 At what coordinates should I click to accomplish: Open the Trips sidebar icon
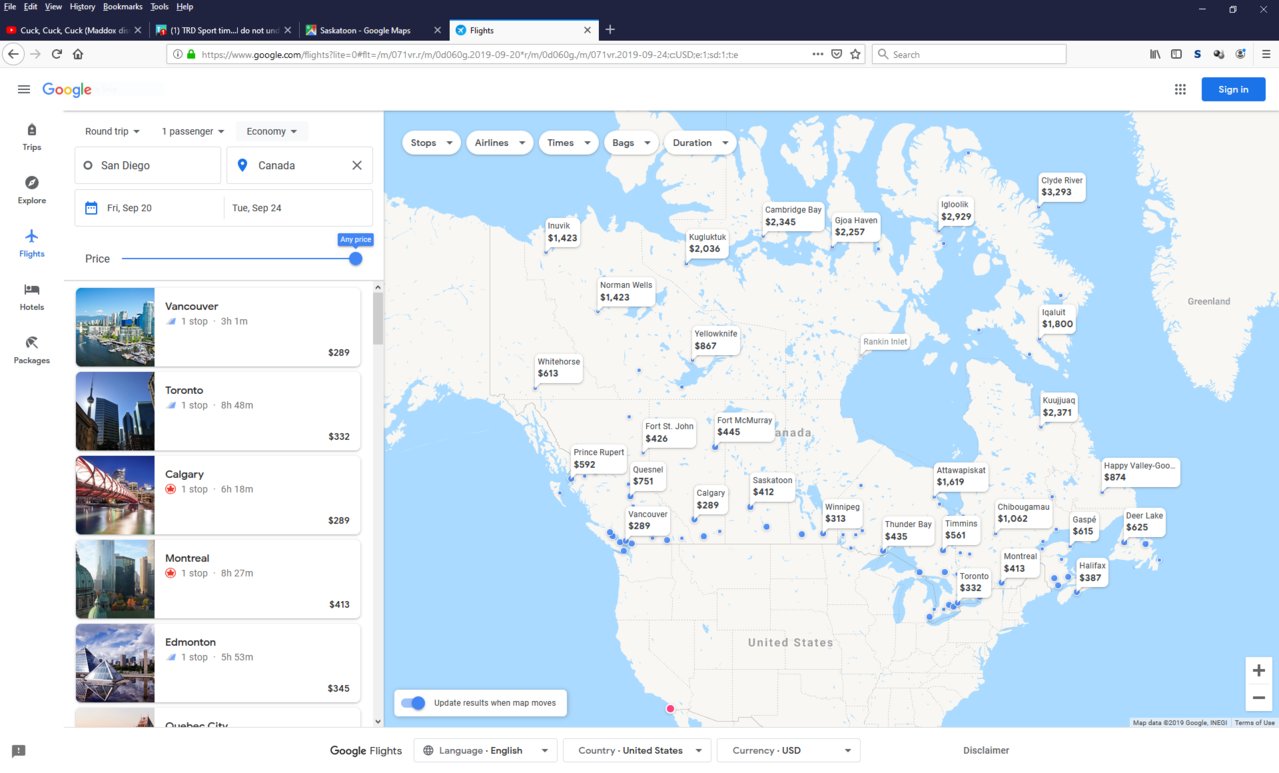[x=32, y=137]
